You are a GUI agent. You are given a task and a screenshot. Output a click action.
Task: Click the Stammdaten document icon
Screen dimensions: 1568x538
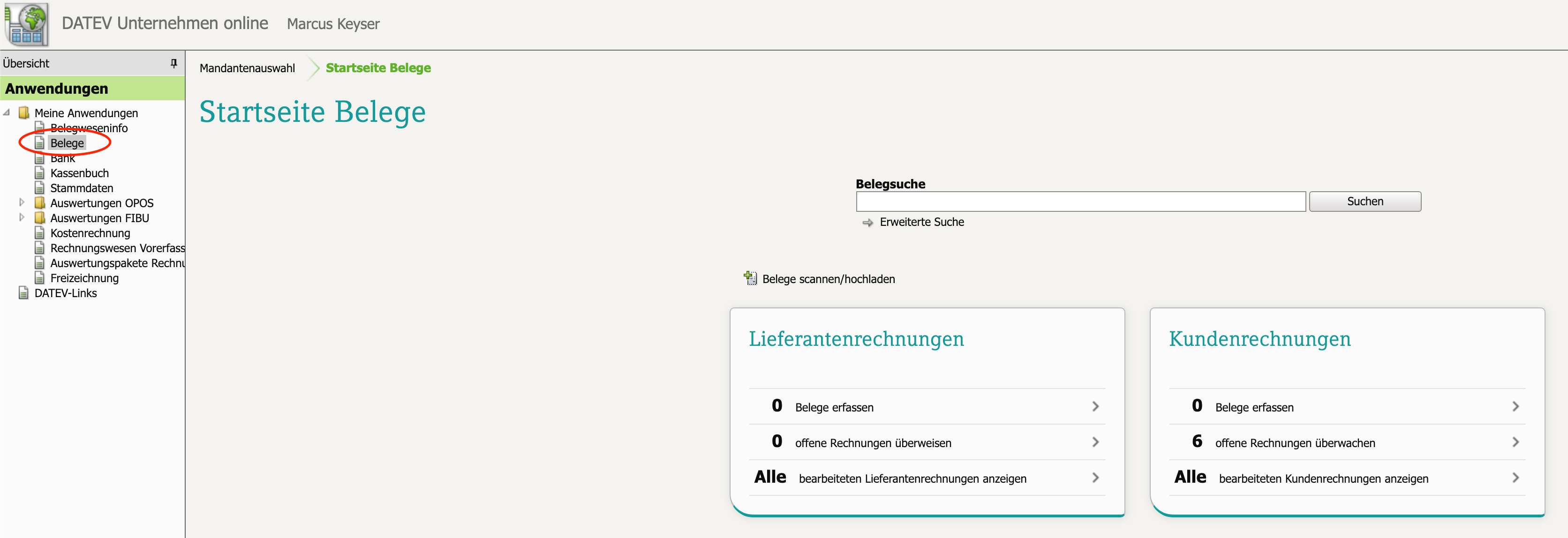(40, 187)
